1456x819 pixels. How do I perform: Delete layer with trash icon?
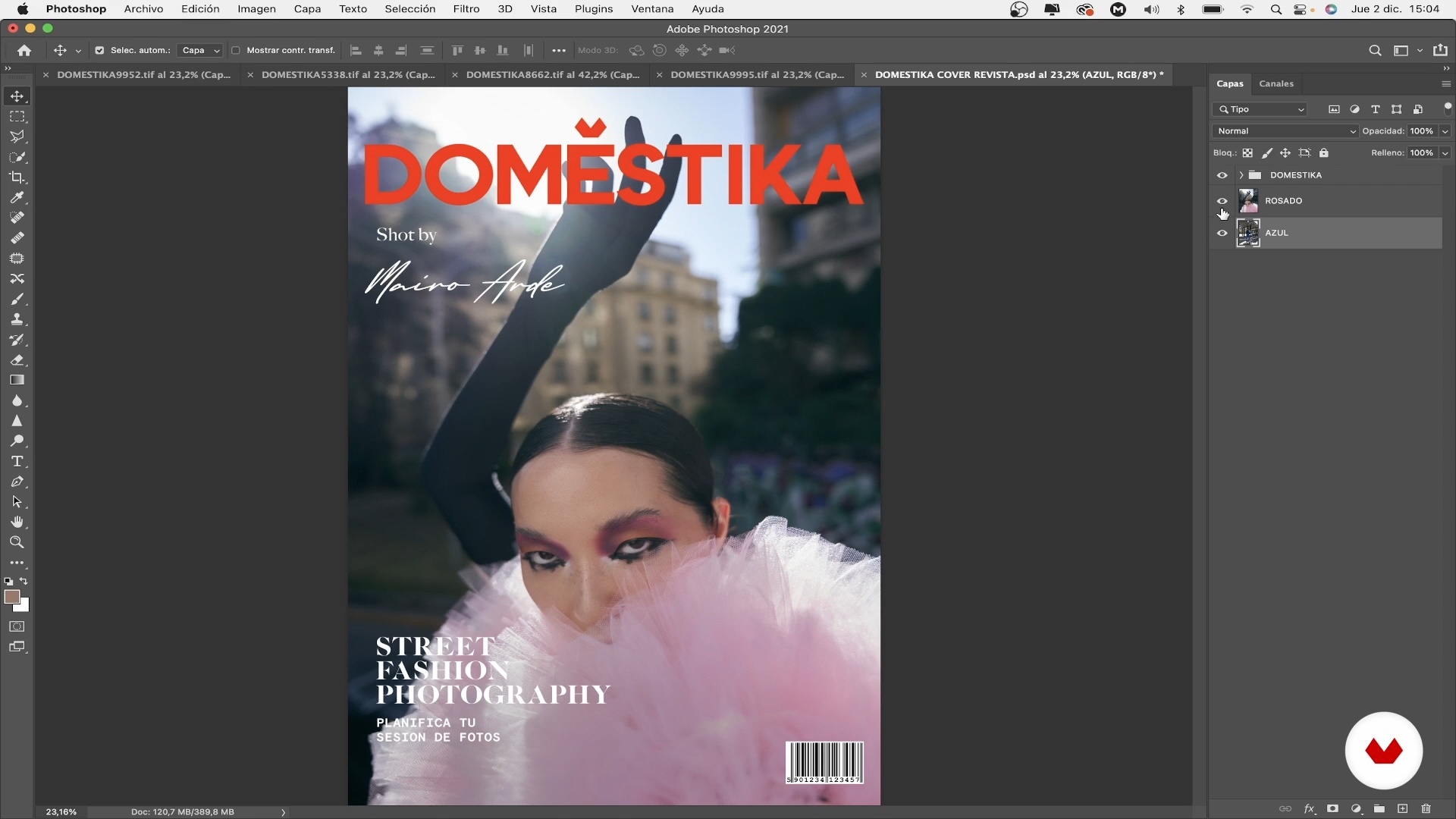click(1426, 808)
